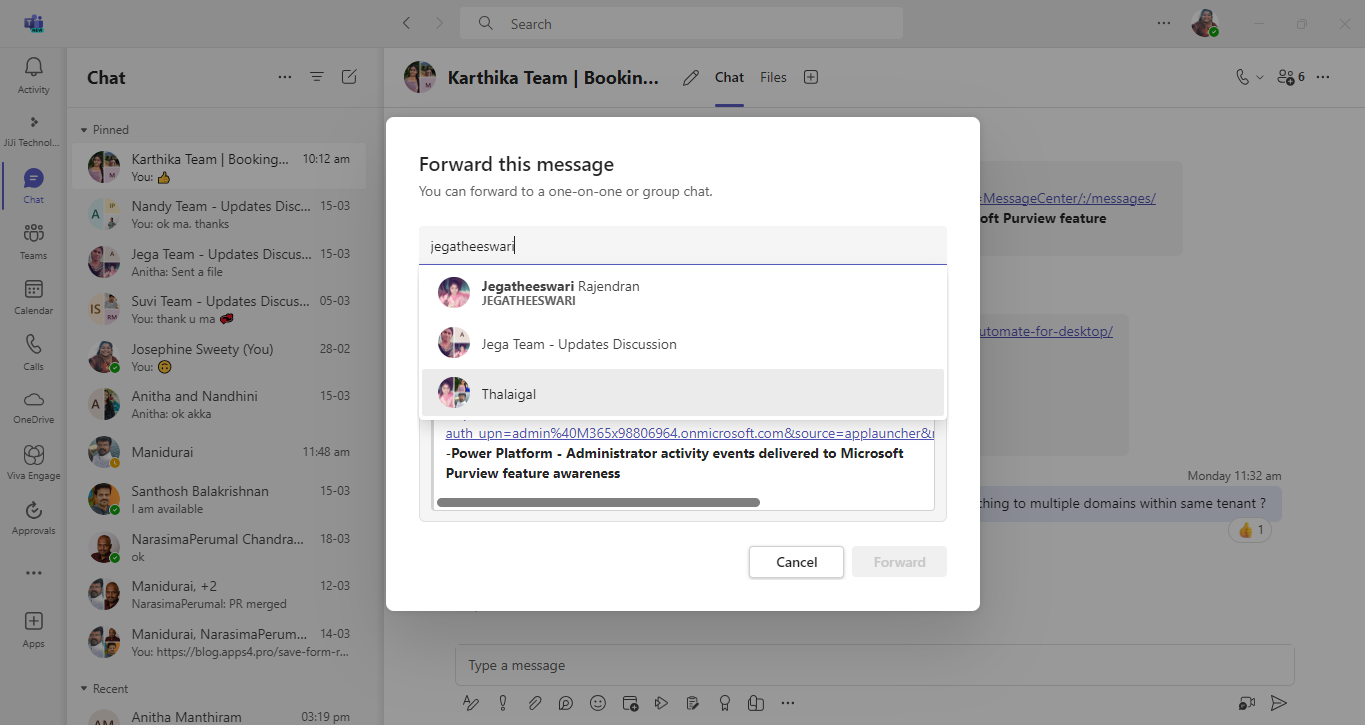Switch to the Files tab
Screen dimensions: 1365x725
(x=773, y=77)
